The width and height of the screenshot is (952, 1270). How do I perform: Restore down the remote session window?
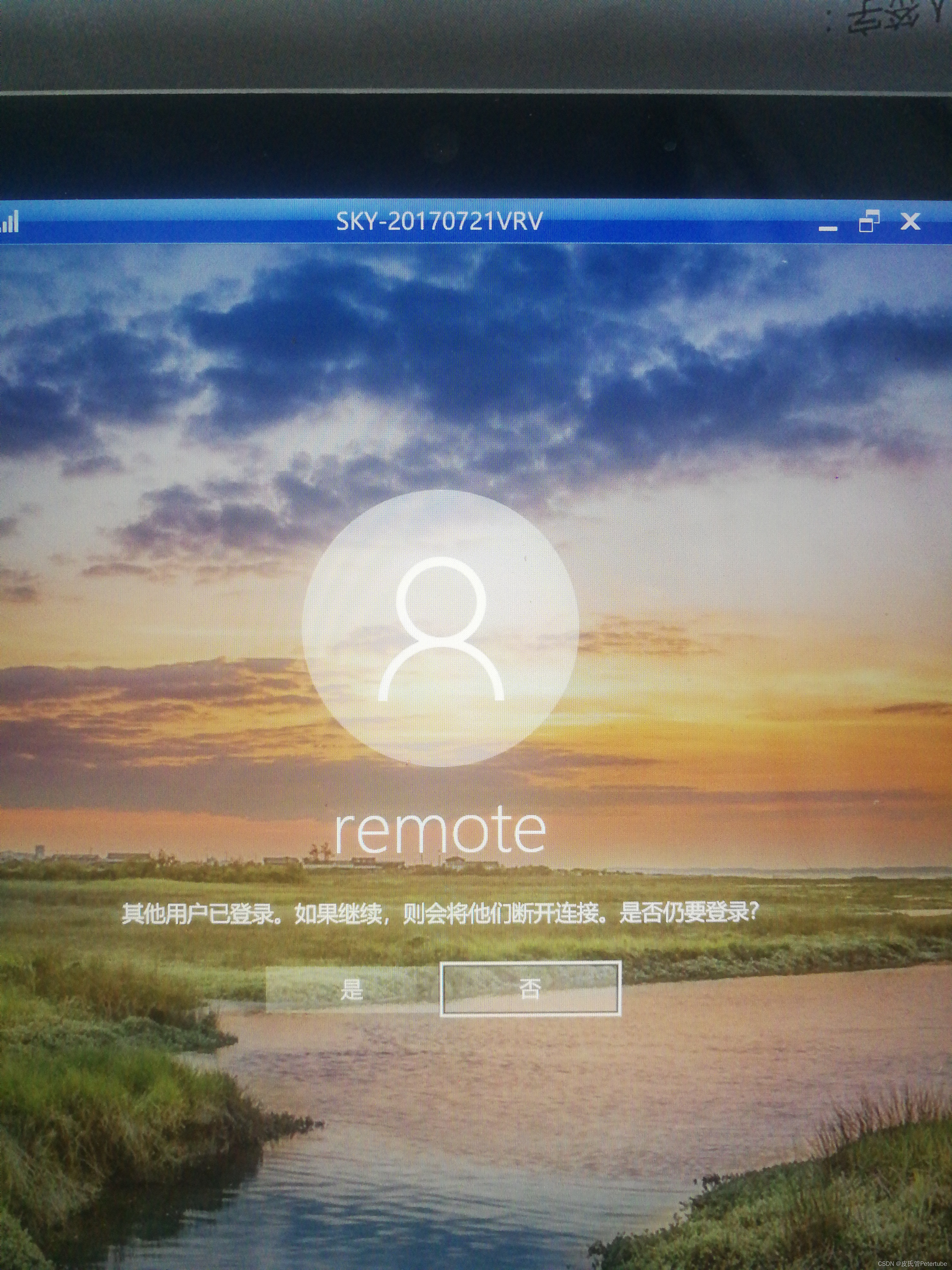(869, 221)
